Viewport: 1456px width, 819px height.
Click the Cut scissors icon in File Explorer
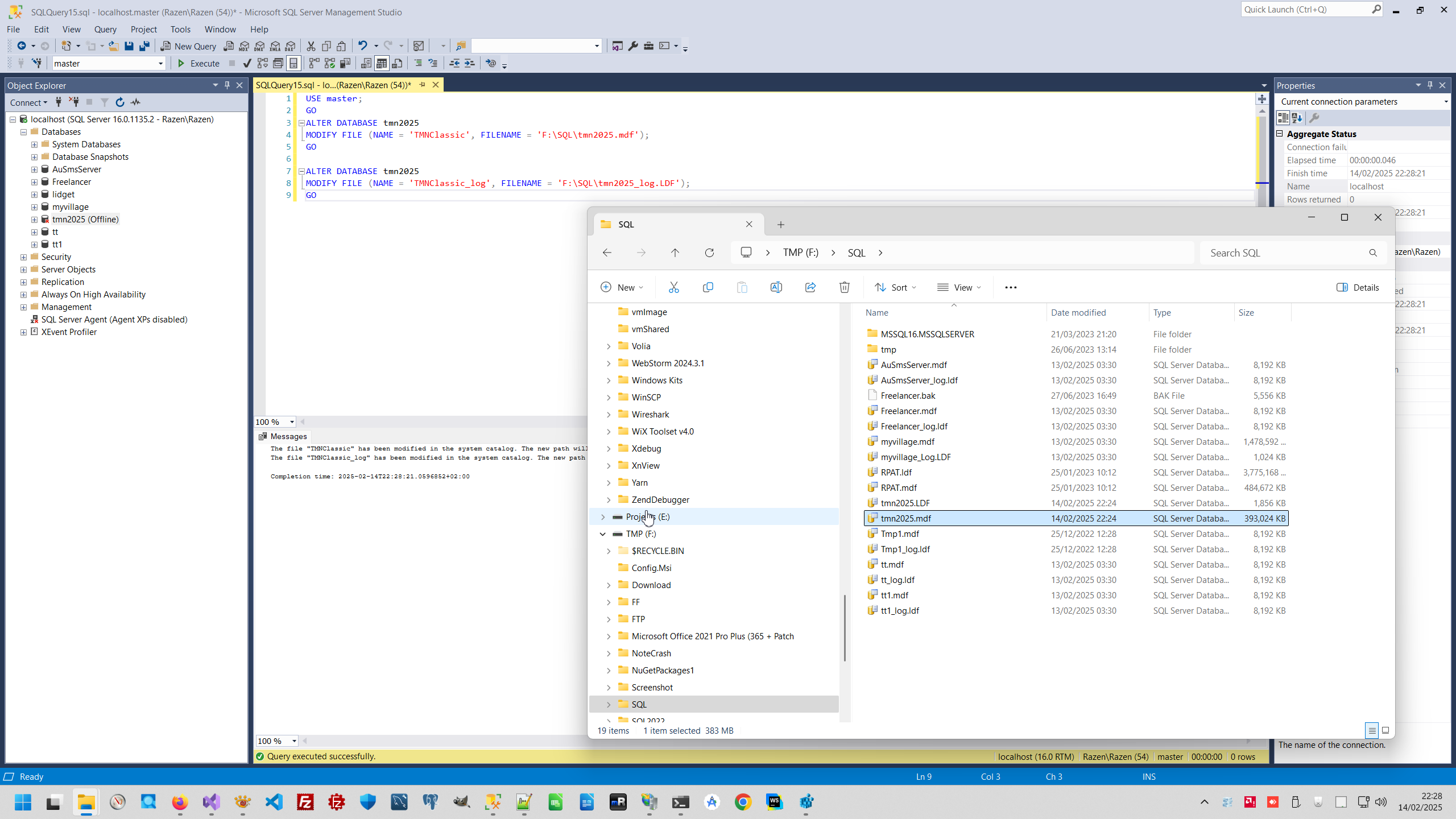click(x=674, y=287)
